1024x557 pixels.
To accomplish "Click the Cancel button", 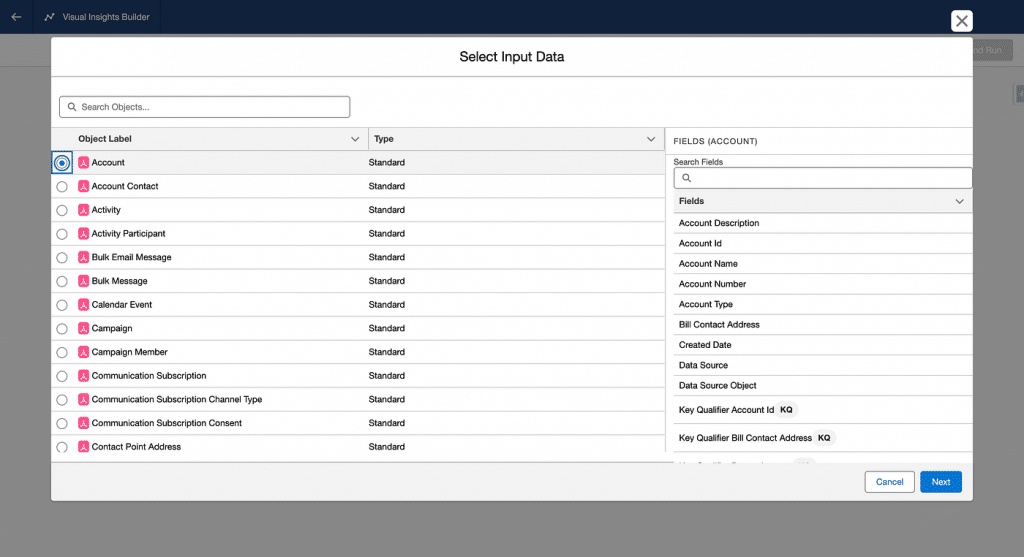I will (x=889, y=482).
